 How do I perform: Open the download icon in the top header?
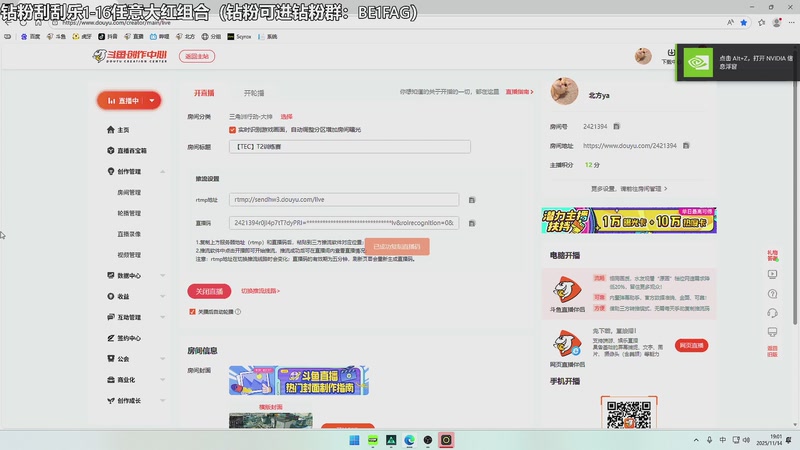click(670, 53)
